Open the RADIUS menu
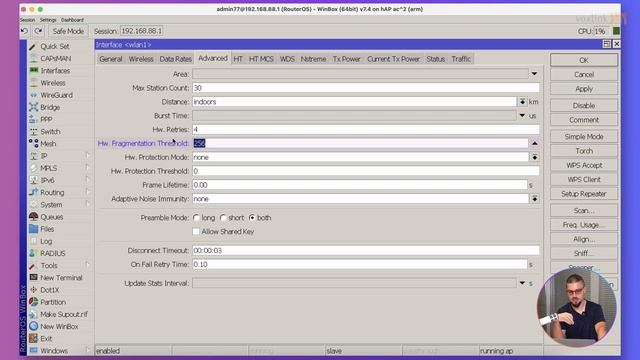The image size is (640, 360). click(52, 253)
